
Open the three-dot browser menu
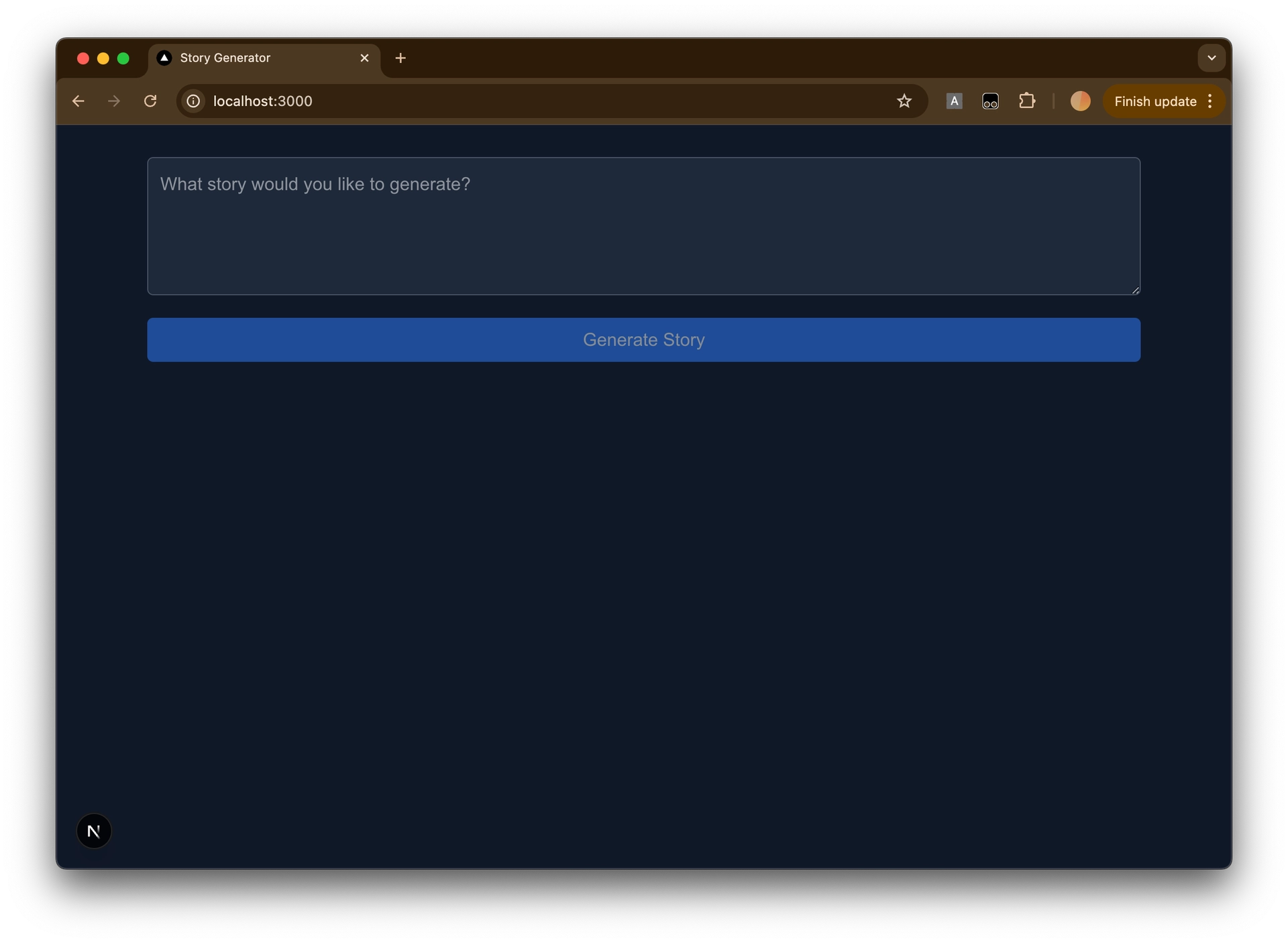1210,101
